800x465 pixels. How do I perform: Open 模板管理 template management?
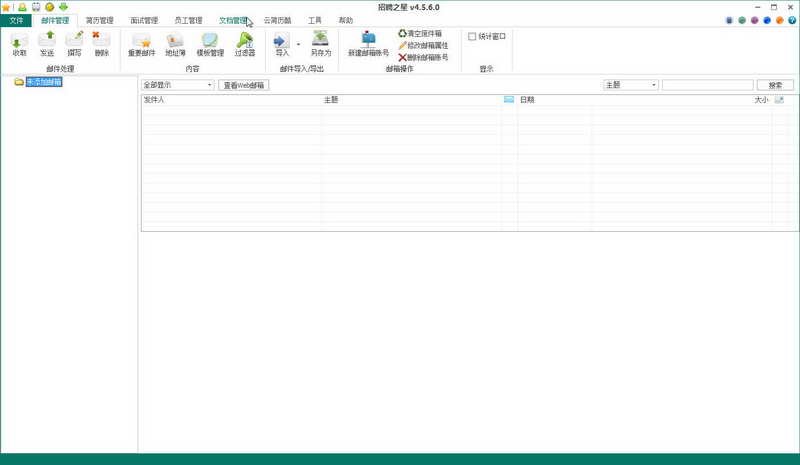tap(210, 44)
